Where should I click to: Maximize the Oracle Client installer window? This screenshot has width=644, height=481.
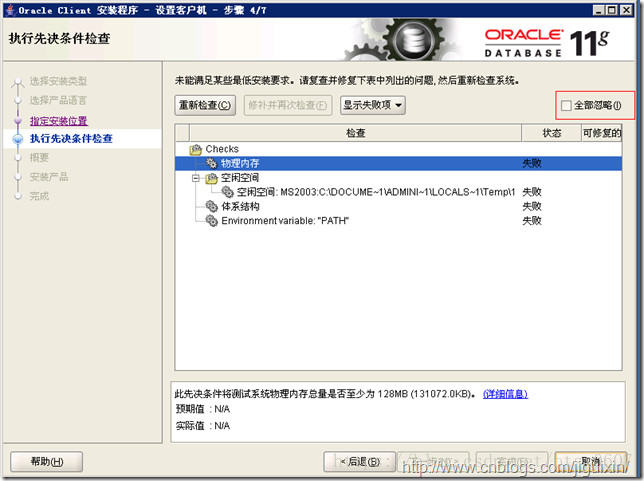(612, 10)
